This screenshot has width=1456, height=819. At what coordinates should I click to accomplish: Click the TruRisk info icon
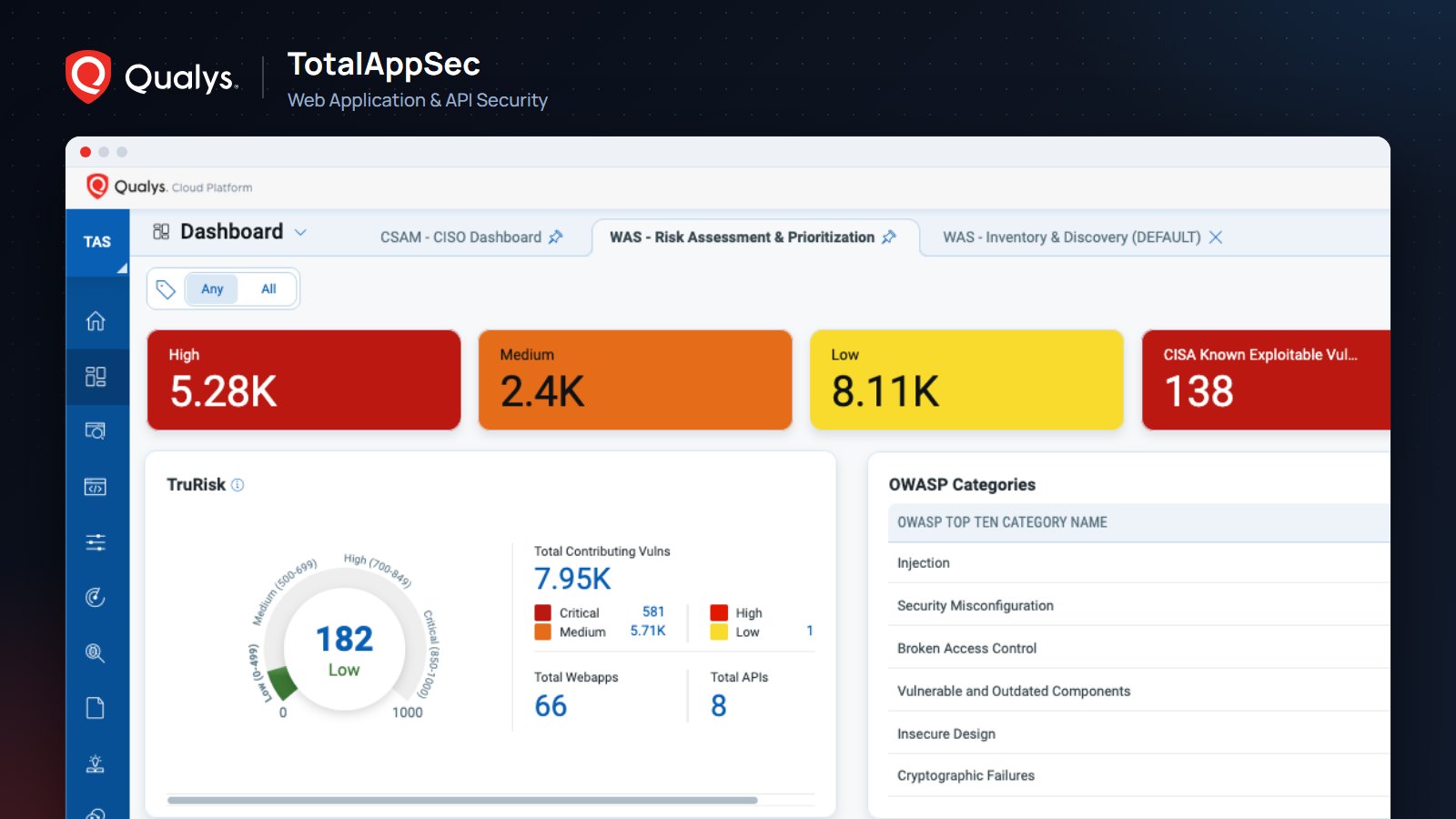(x=238, y=485)
